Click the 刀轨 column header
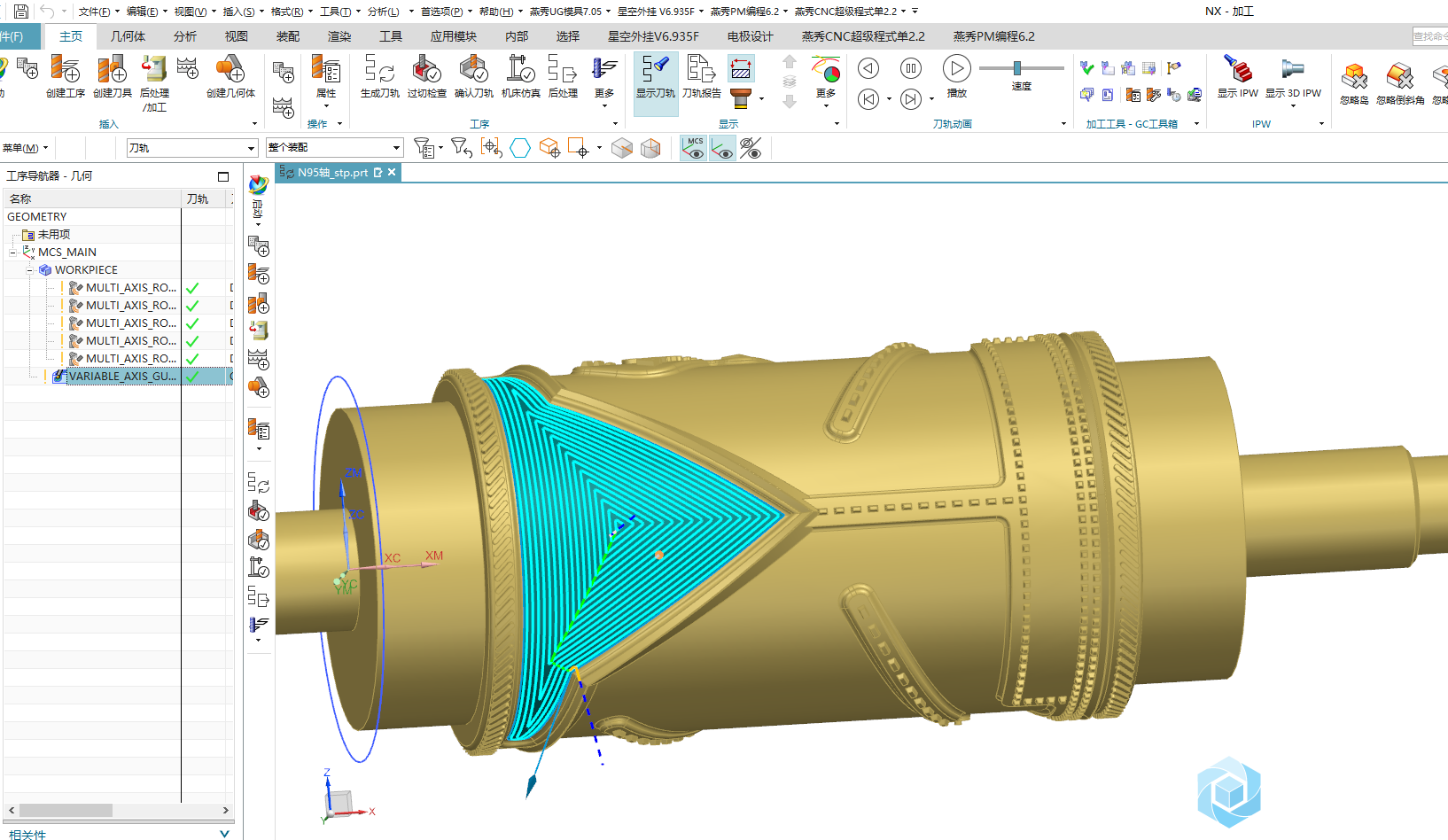This screenshot has height=840, width=1448. pyautogui.click(x=205, y=199)
